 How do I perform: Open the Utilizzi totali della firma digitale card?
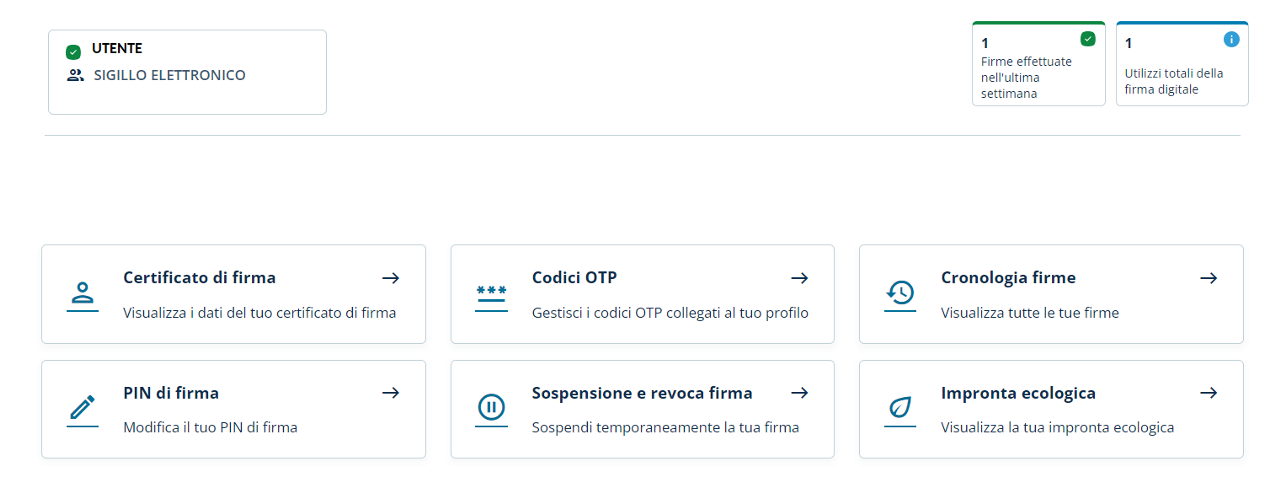click(1182, 72)
